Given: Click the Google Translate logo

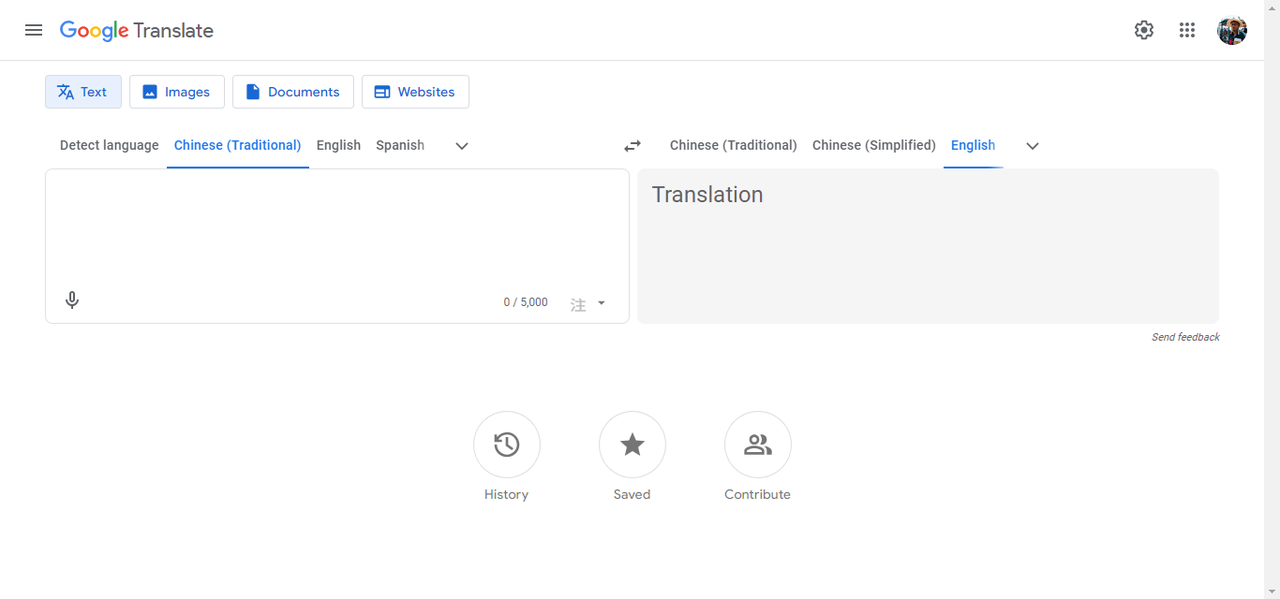Looking at the screenshot, I should [x=136, y=30].
